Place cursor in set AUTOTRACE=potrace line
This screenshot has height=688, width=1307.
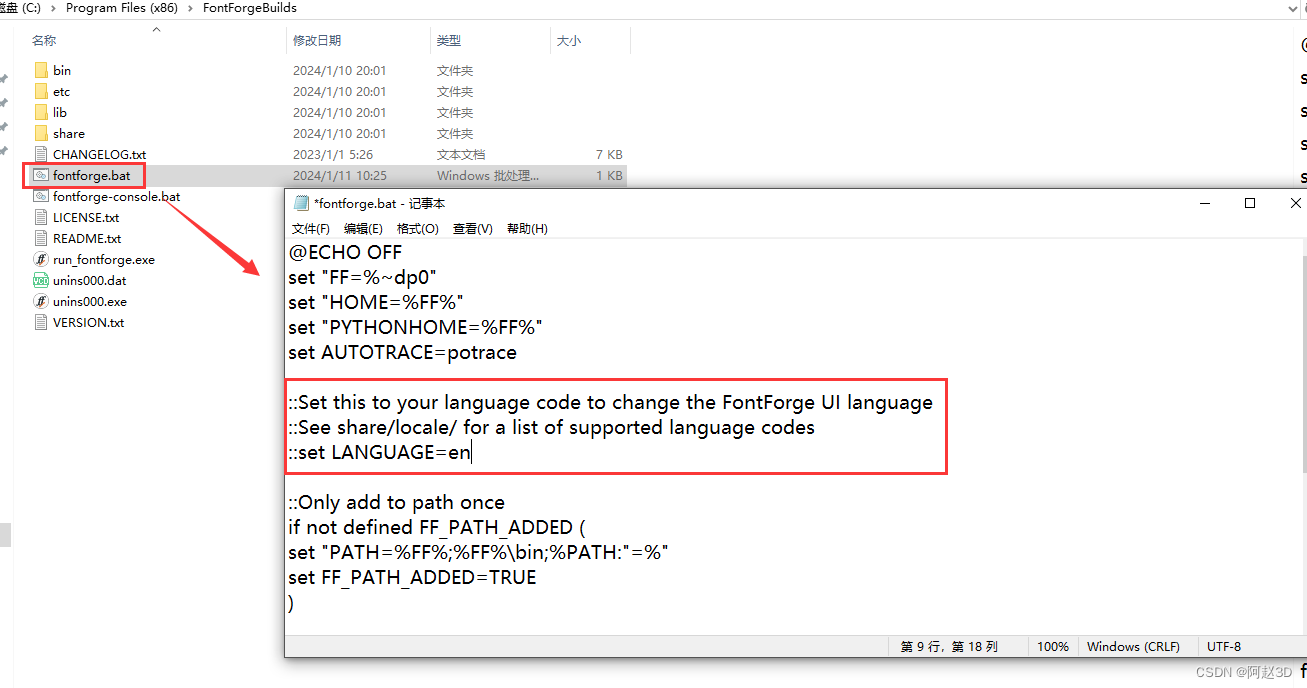402,352
